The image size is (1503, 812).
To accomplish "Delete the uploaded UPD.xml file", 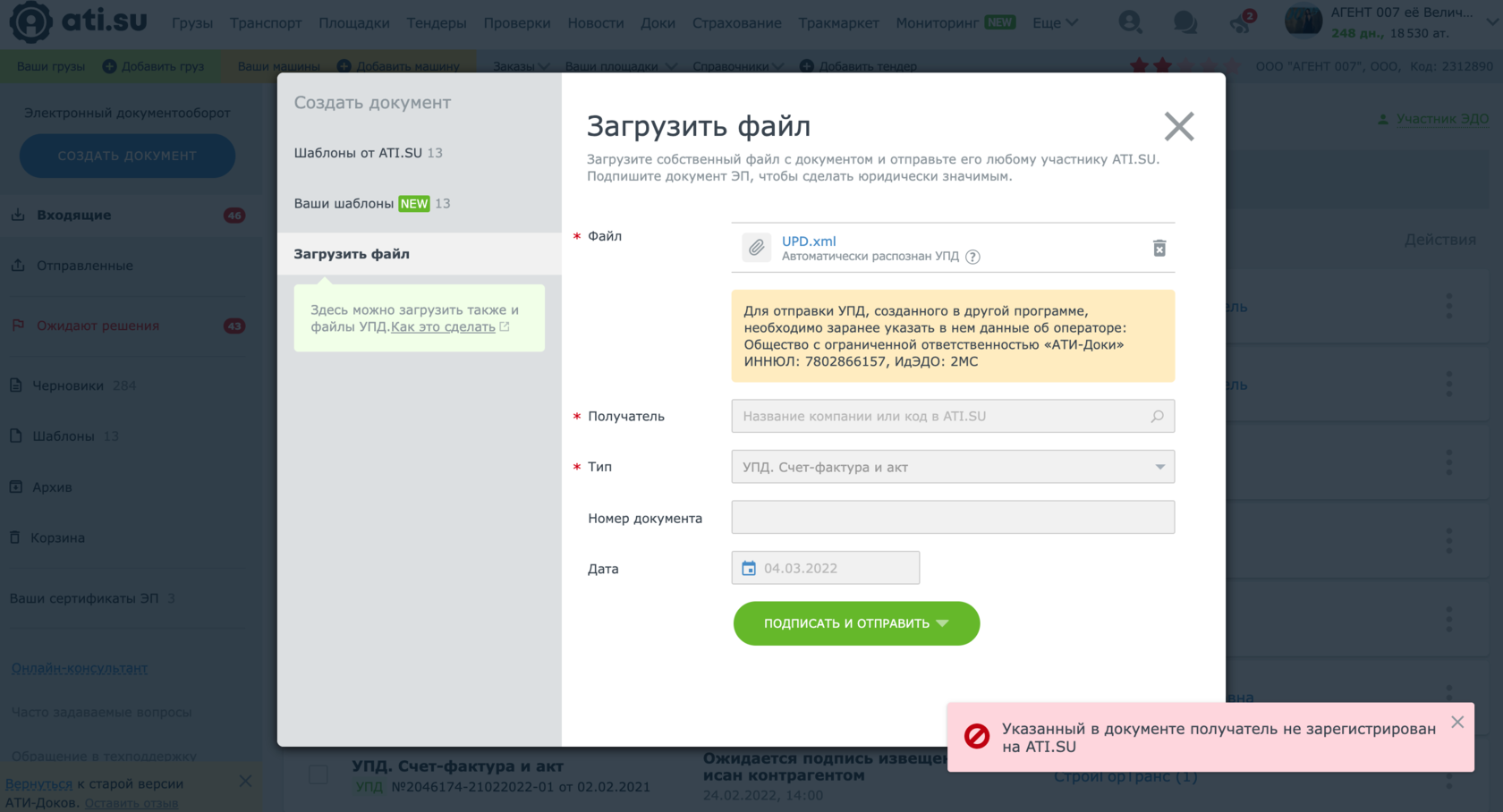I will pyautogui.click(x=1159, y=248).
